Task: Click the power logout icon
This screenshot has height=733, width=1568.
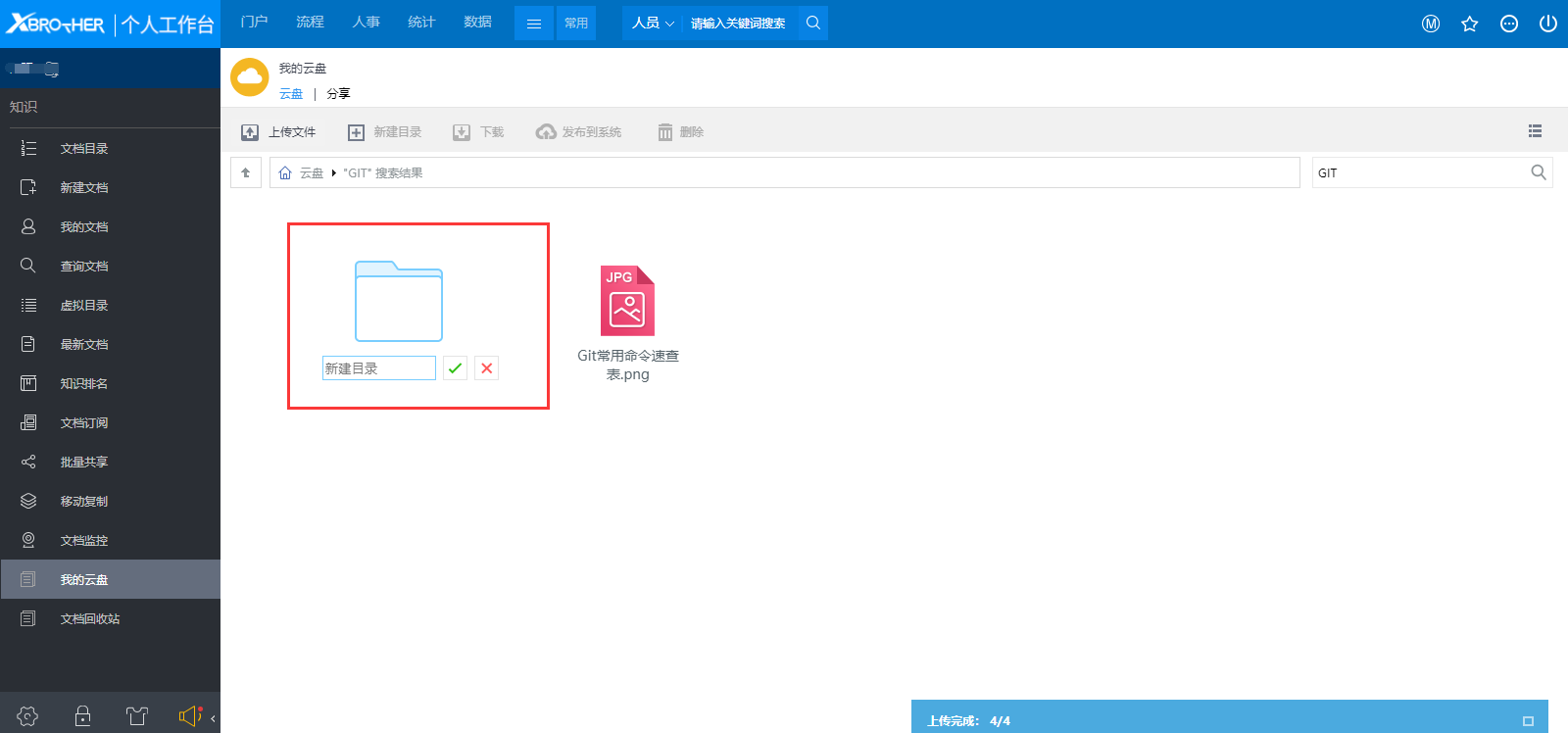Action: click(1547, 24)
